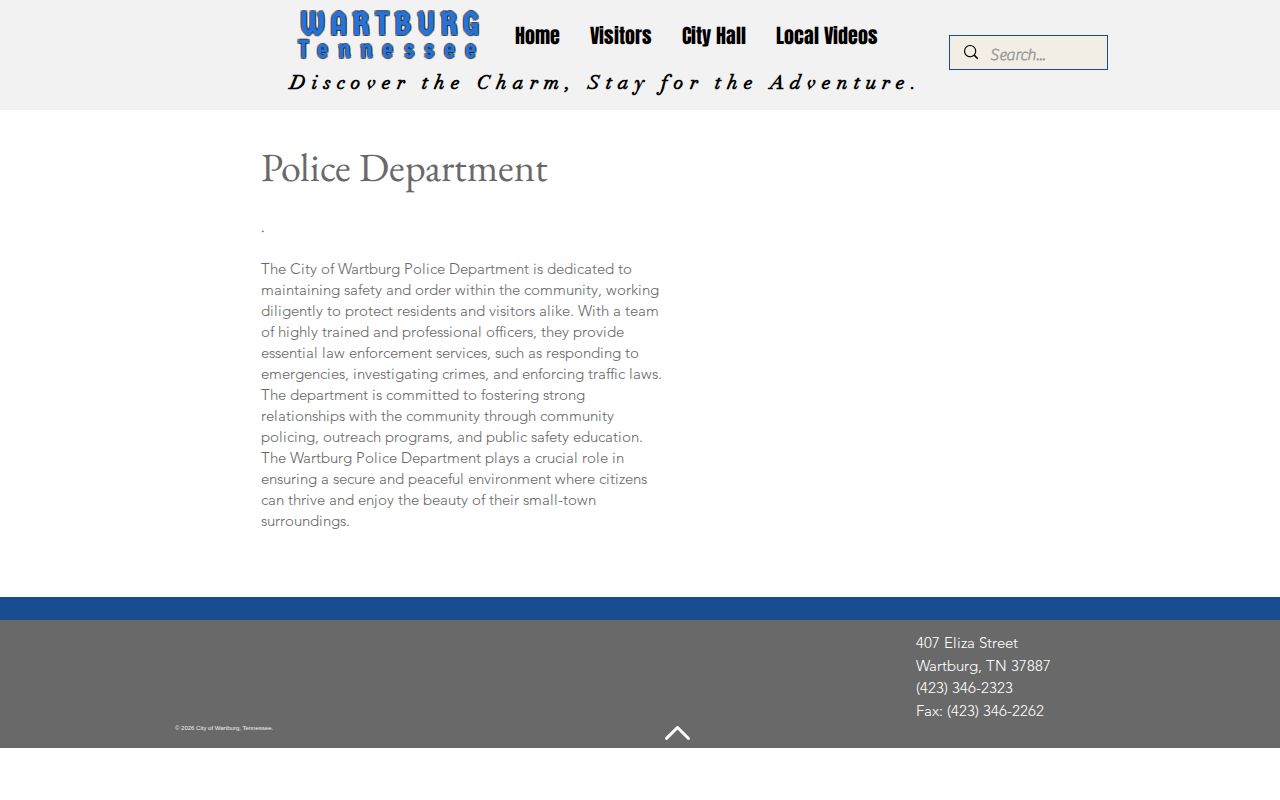Open the Home menu item
This screenshot has width=1280, height=800.
(x=537, y=36)
